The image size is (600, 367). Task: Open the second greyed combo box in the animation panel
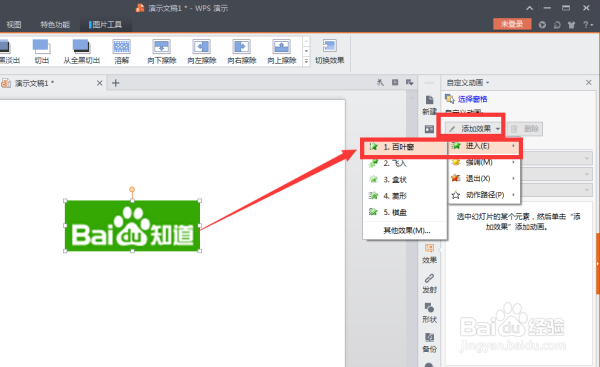coord(556,174)
